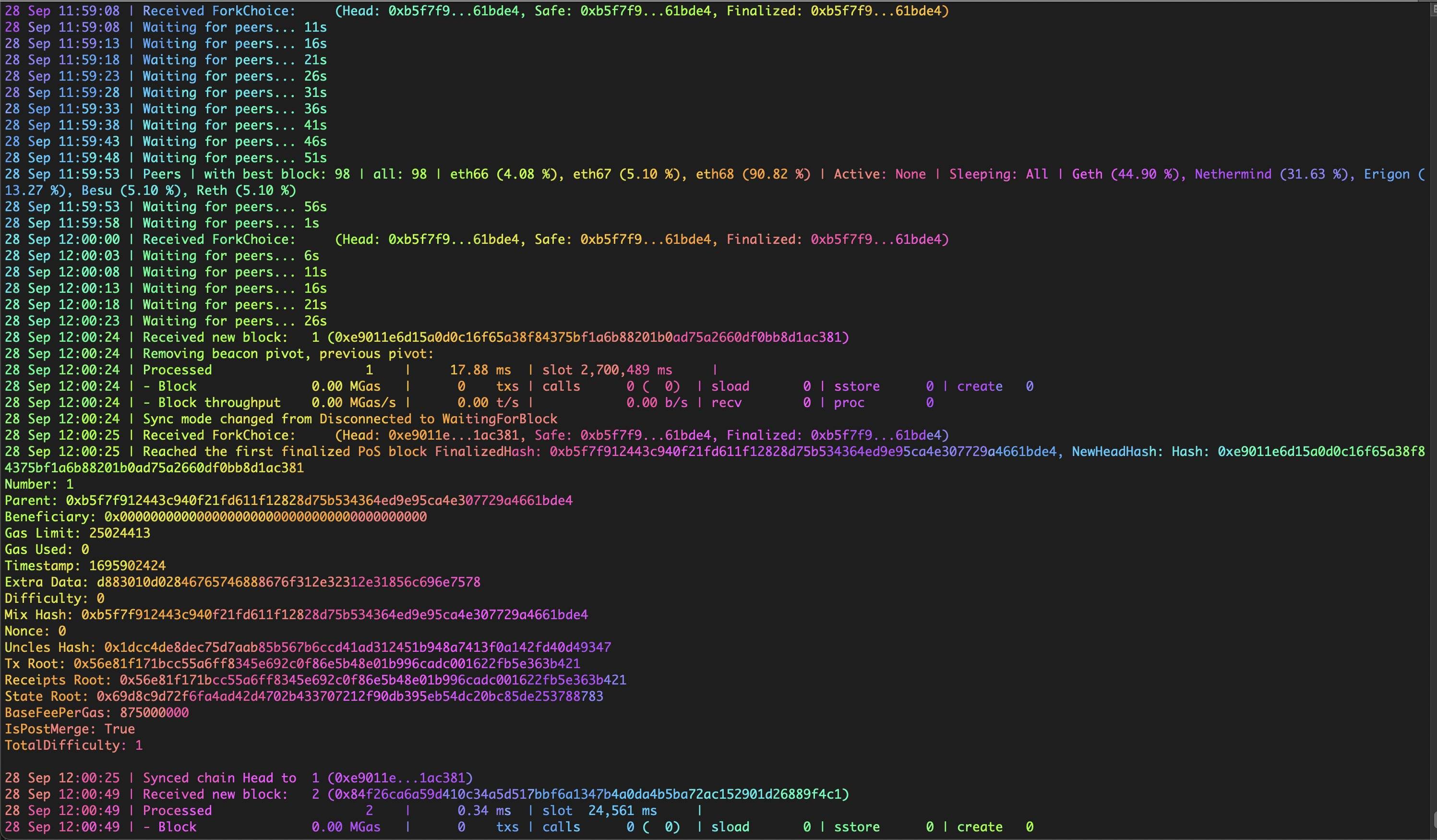The height and width of the screenshot is (840, 1437).
Task: Select the 'Timestamp: 1695902424' line
Action: pyautogui.click(x=85, y=566)
